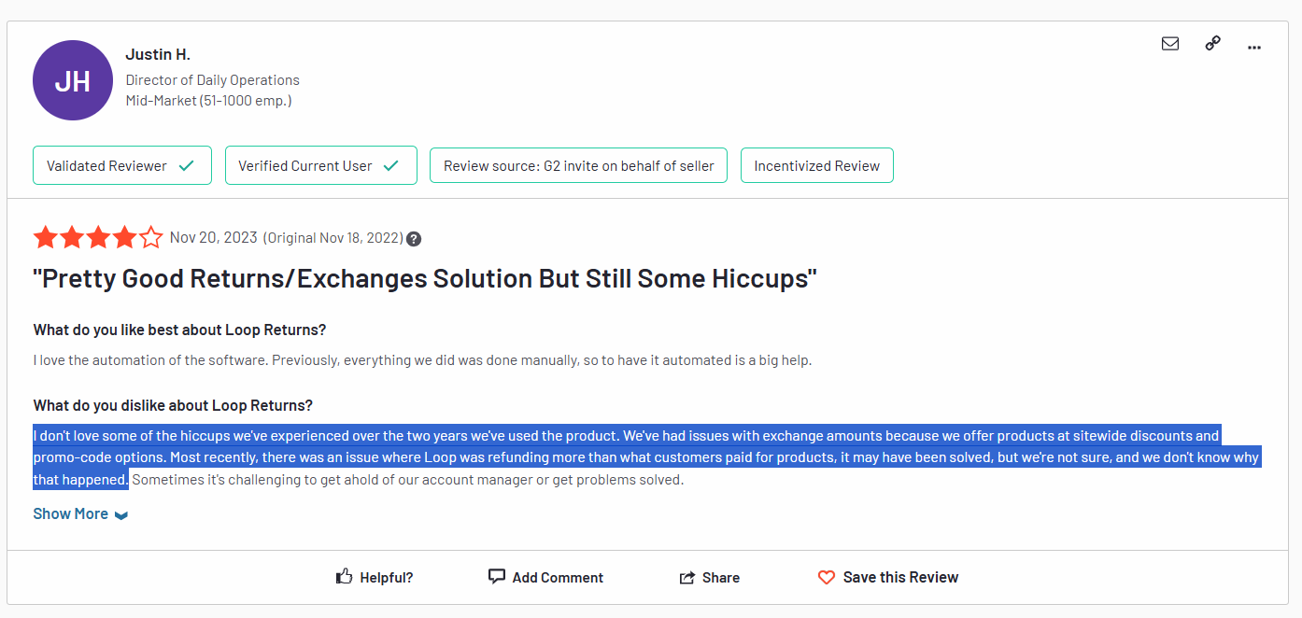This screenshot has width=1302, height=618.
Task: Click checkmark on Validated Reviewer badge
Action: click(187, 166)
